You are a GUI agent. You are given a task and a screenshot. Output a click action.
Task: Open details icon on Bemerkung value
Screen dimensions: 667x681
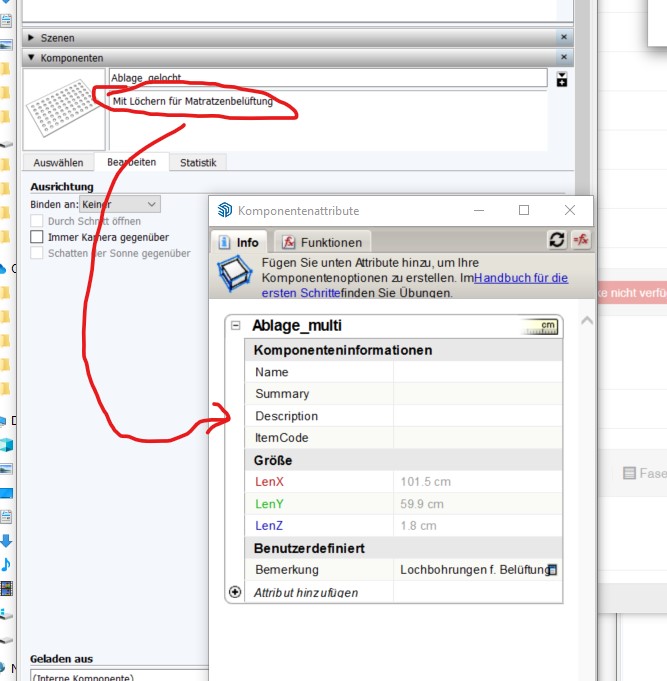(553, 570)
